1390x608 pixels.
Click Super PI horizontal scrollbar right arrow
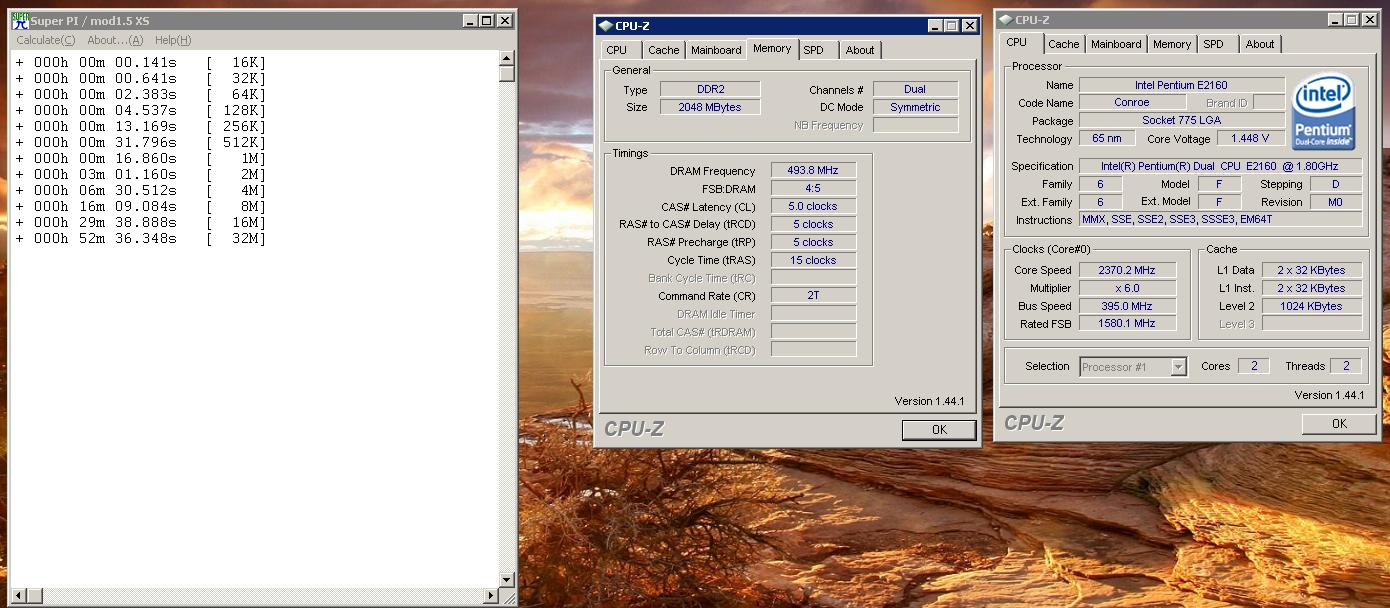tap(491, 596)
